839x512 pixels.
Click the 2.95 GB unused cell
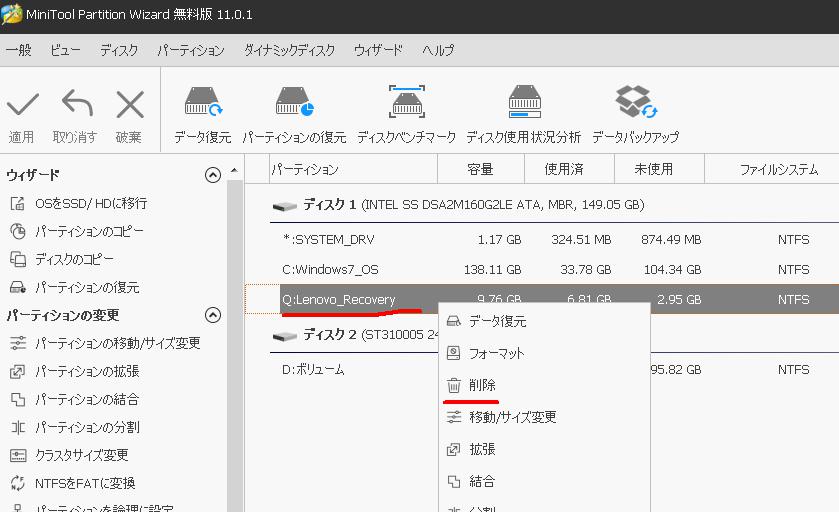tap(679, 300)
